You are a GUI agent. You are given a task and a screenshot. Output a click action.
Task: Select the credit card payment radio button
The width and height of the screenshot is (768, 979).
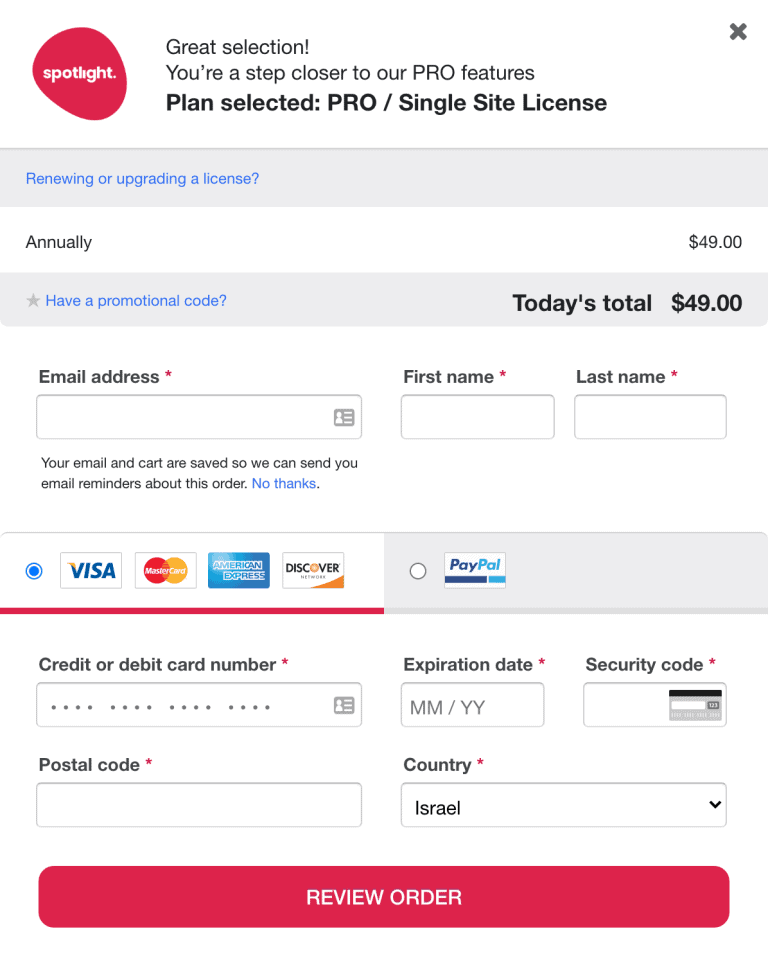coord(33,570)
